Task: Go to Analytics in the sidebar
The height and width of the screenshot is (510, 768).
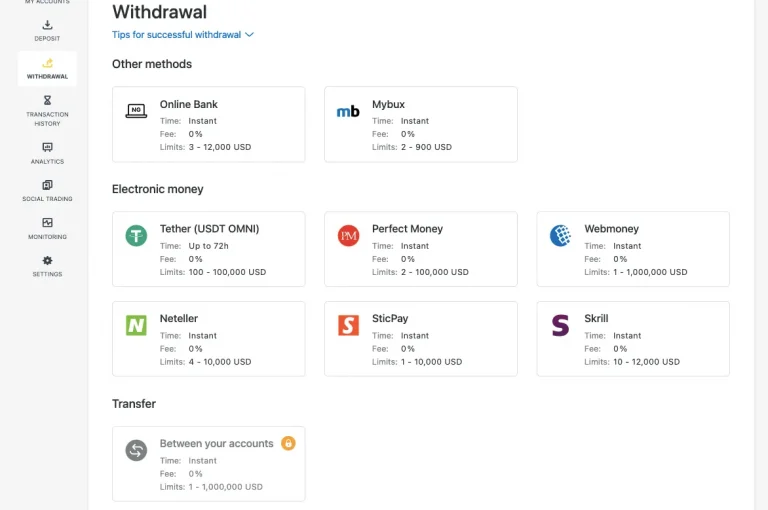Action: [x=47, y=152]
